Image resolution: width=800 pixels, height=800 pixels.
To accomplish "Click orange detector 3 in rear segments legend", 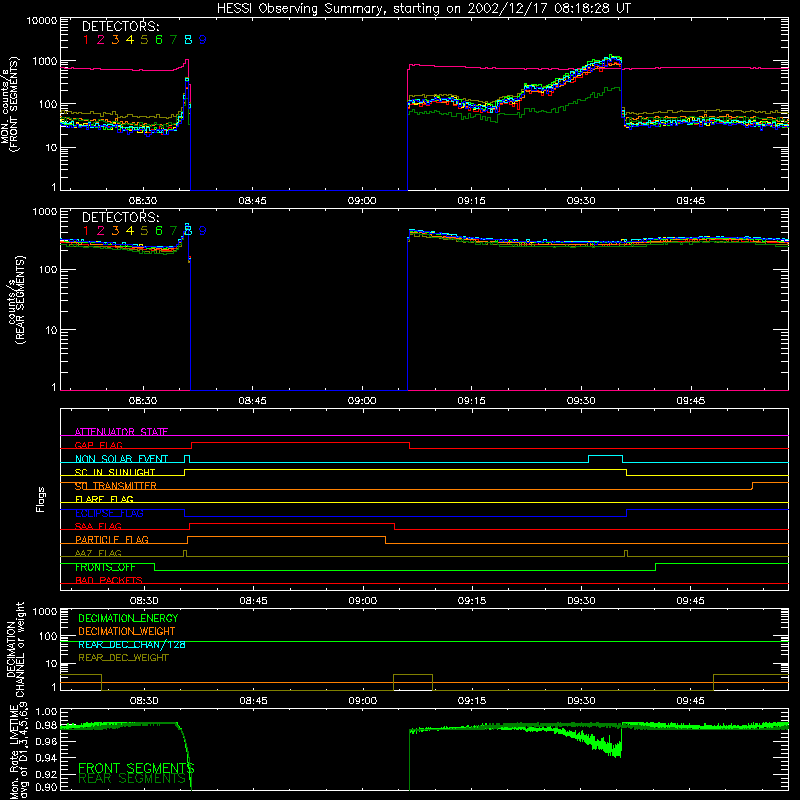I will pos(115,231).
